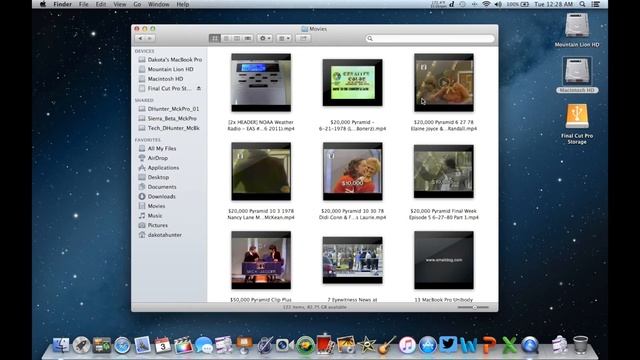The height and width of the screenshot is (360, 640).
Task: Select $50,000 Pyramid Clip Plus thumbnail
Action: coord(261,260)
